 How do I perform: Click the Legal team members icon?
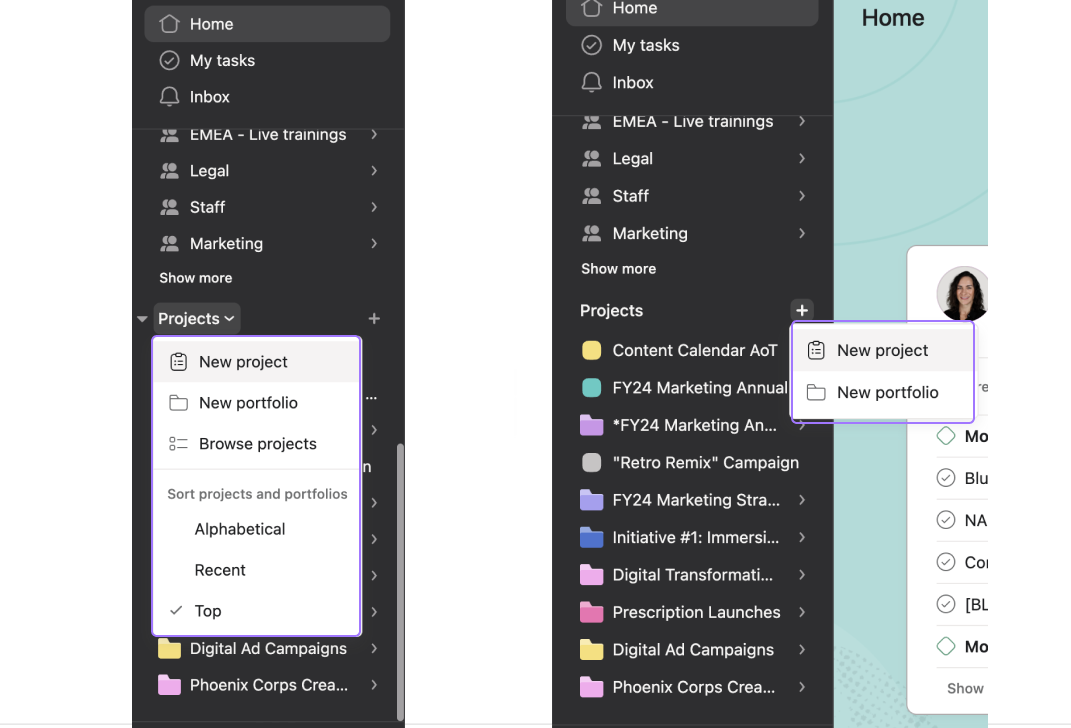(x=170, y=170)
